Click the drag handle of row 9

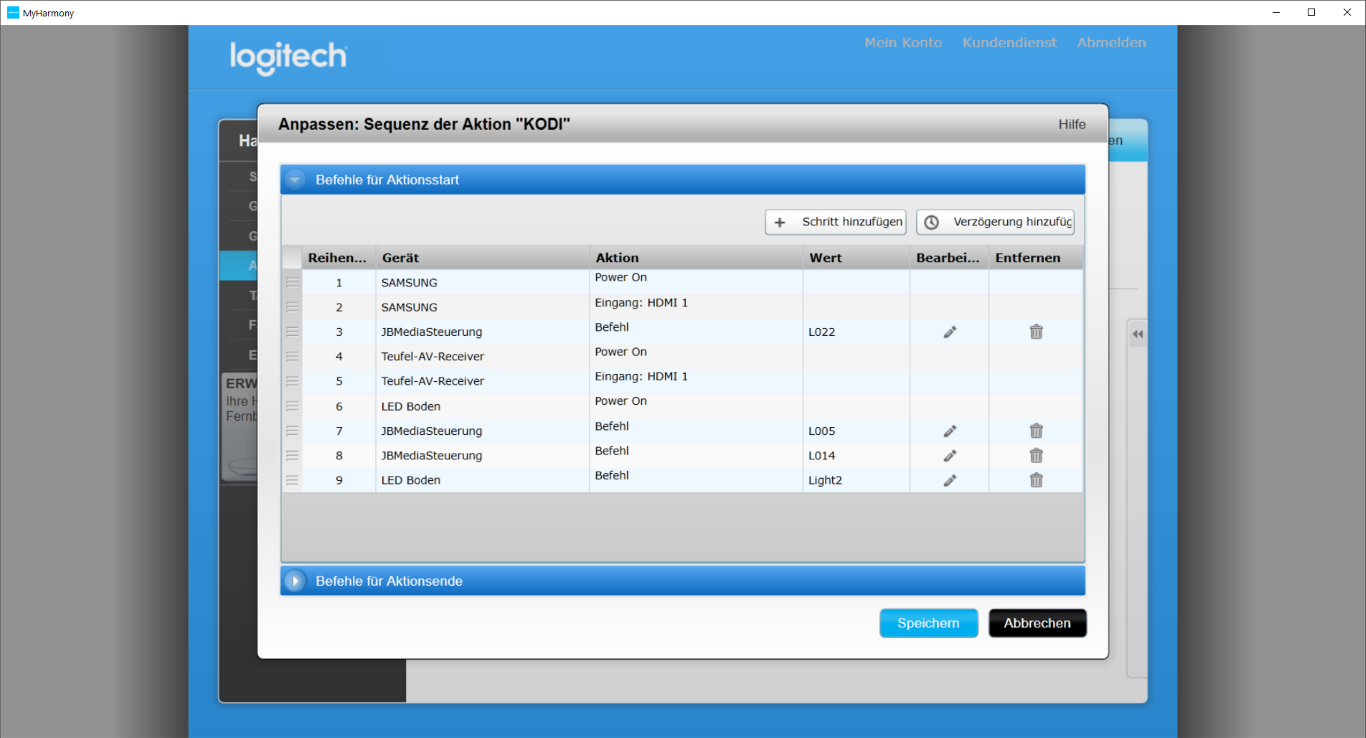click(x=292, y=480)
